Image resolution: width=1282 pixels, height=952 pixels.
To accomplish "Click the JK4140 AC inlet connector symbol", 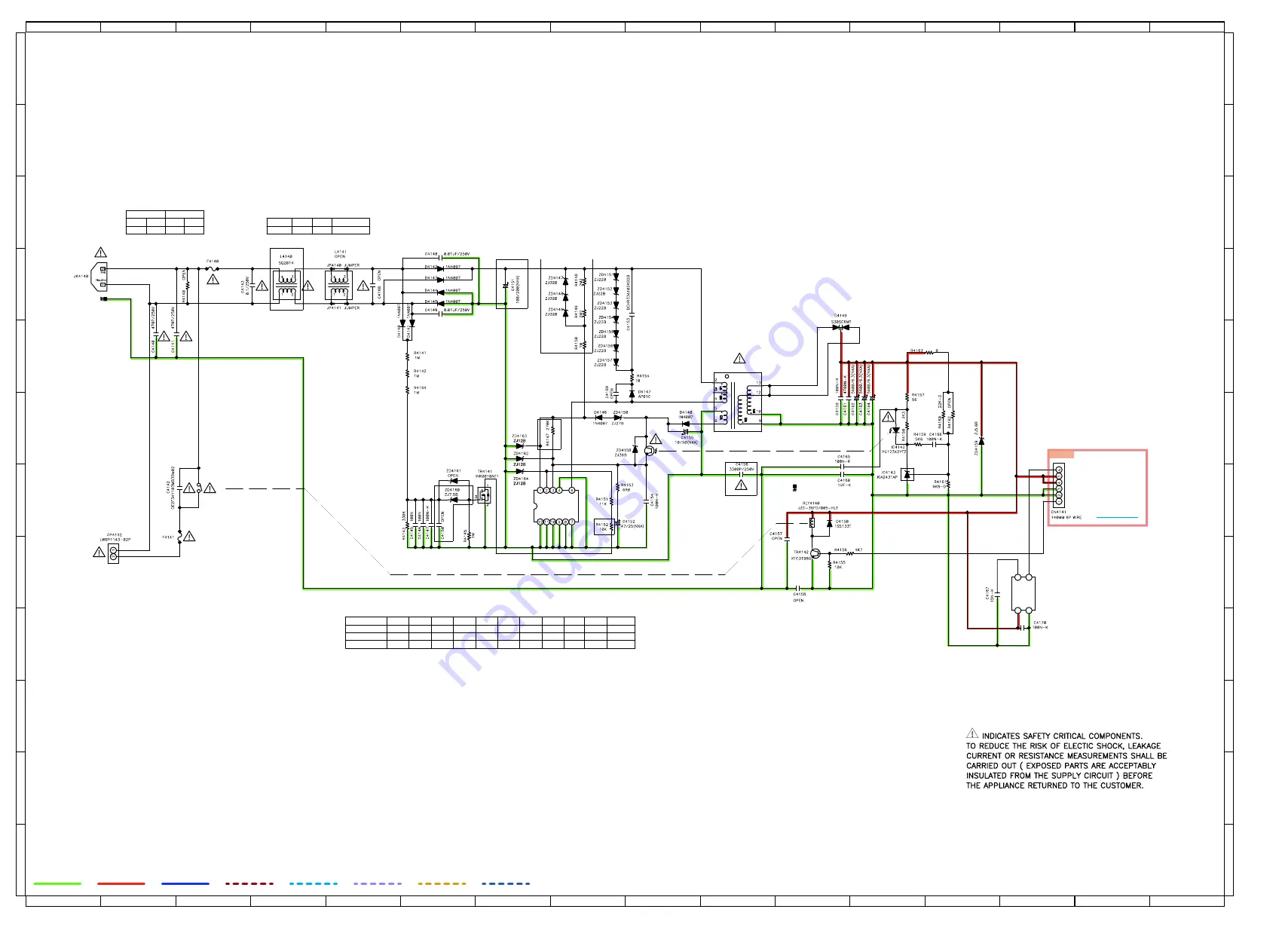I will (100, 276).
